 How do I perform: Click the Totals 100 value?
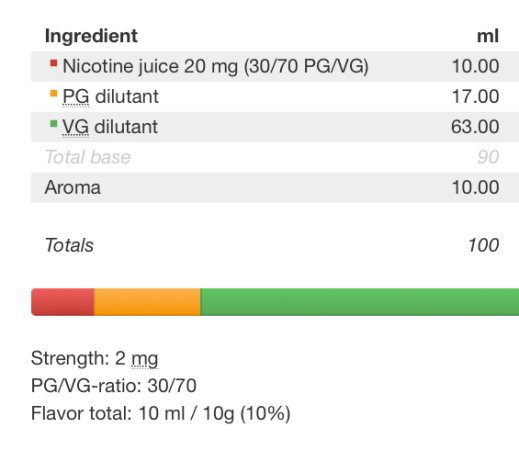tap(483, 245)
